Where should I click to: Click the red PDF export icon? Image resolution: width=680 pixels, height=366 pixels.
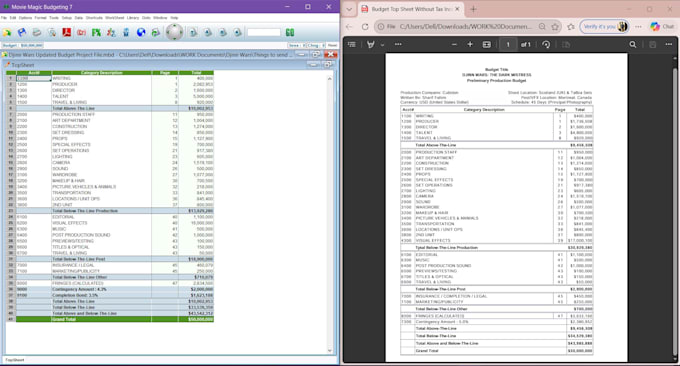tap(66, 32)
